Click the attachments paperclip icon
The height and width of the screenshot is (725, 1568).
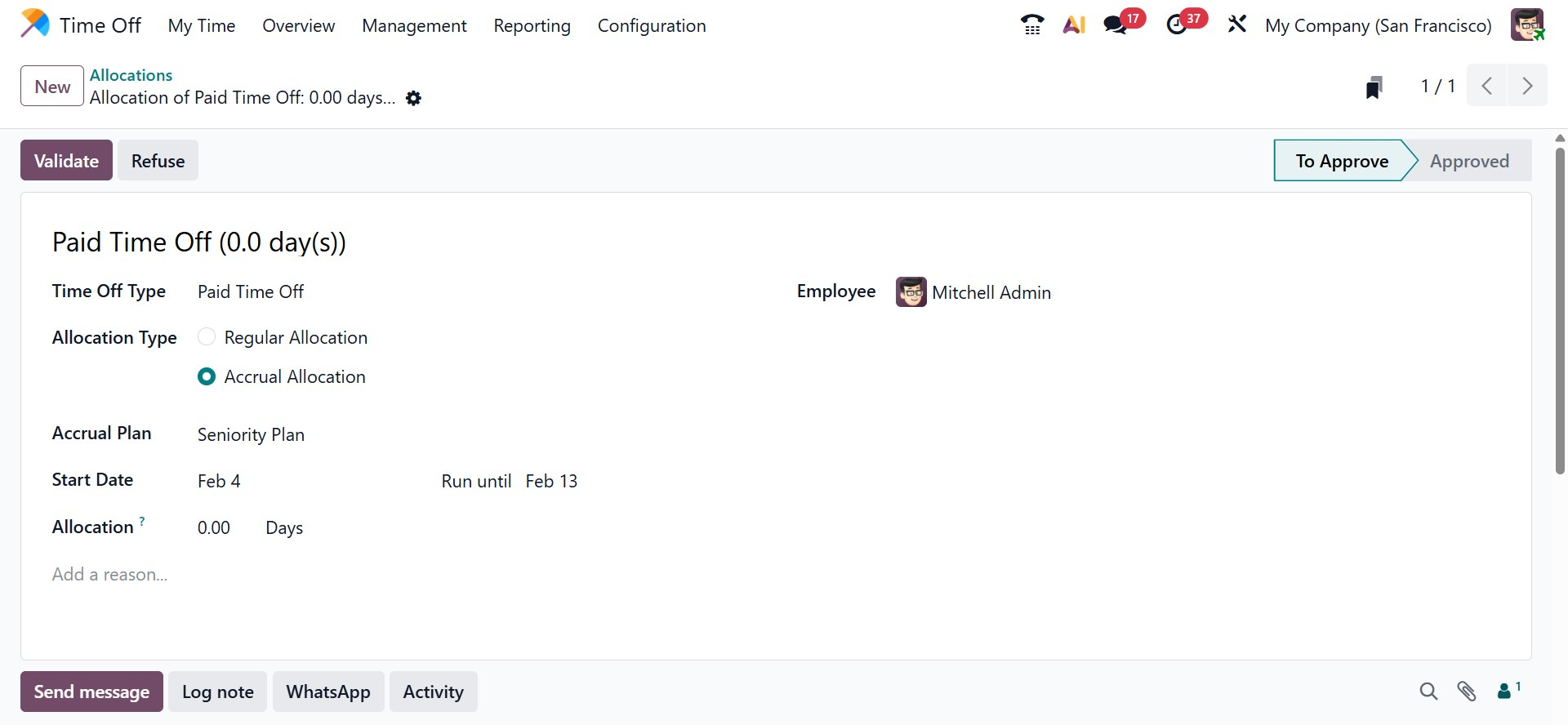[1467, 692]
